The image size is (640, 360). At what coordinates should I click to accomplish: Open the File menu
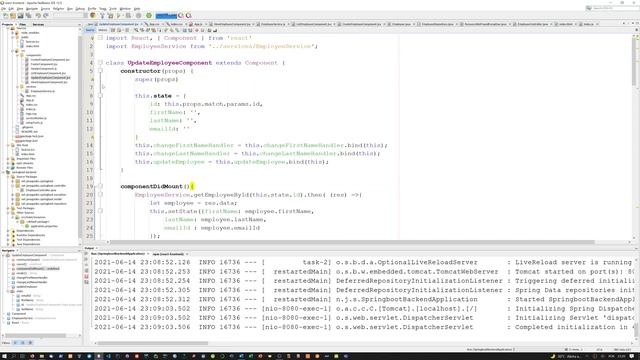click(x=3, y=9)
